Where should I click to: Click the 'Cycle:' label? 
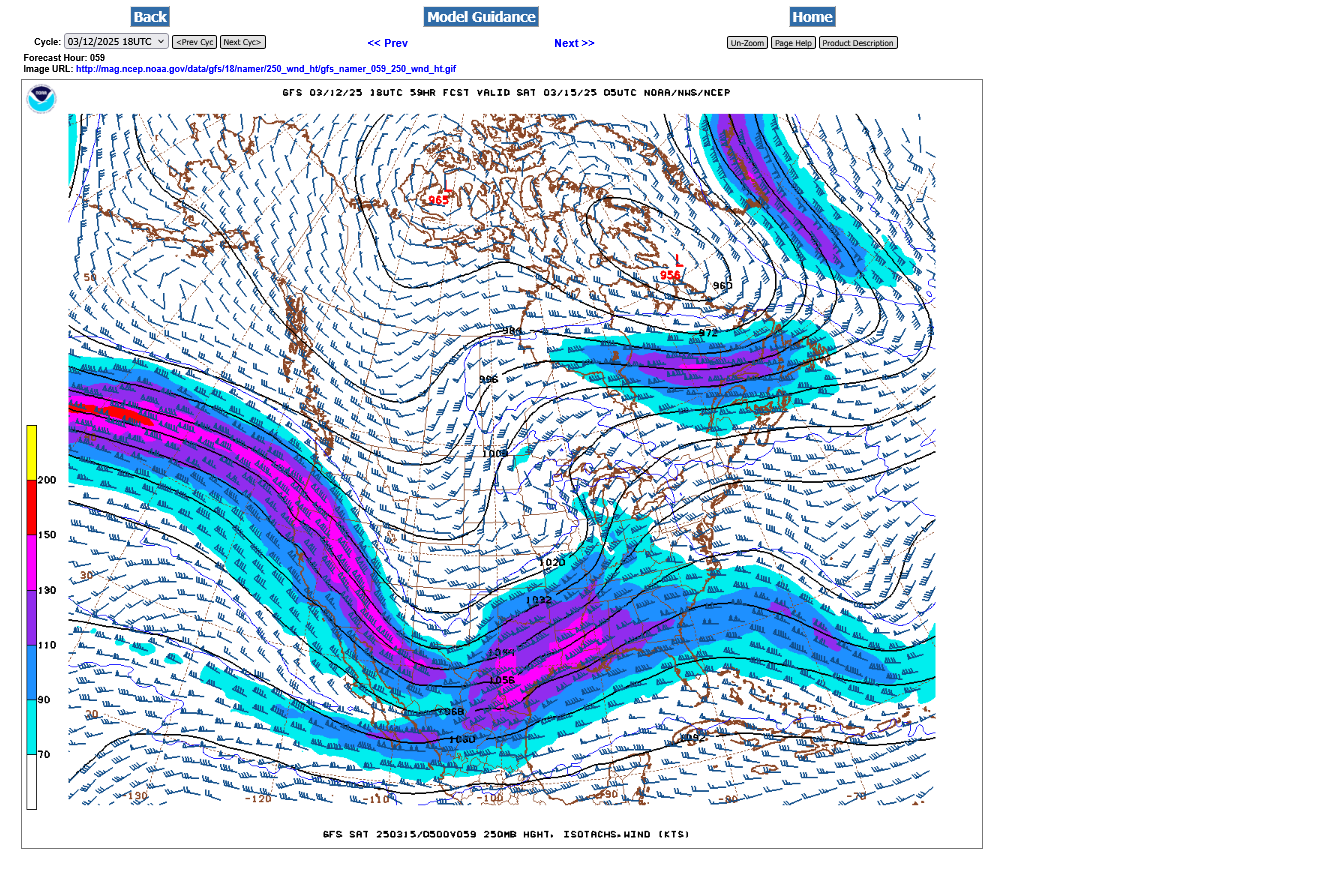coord(47,42)
